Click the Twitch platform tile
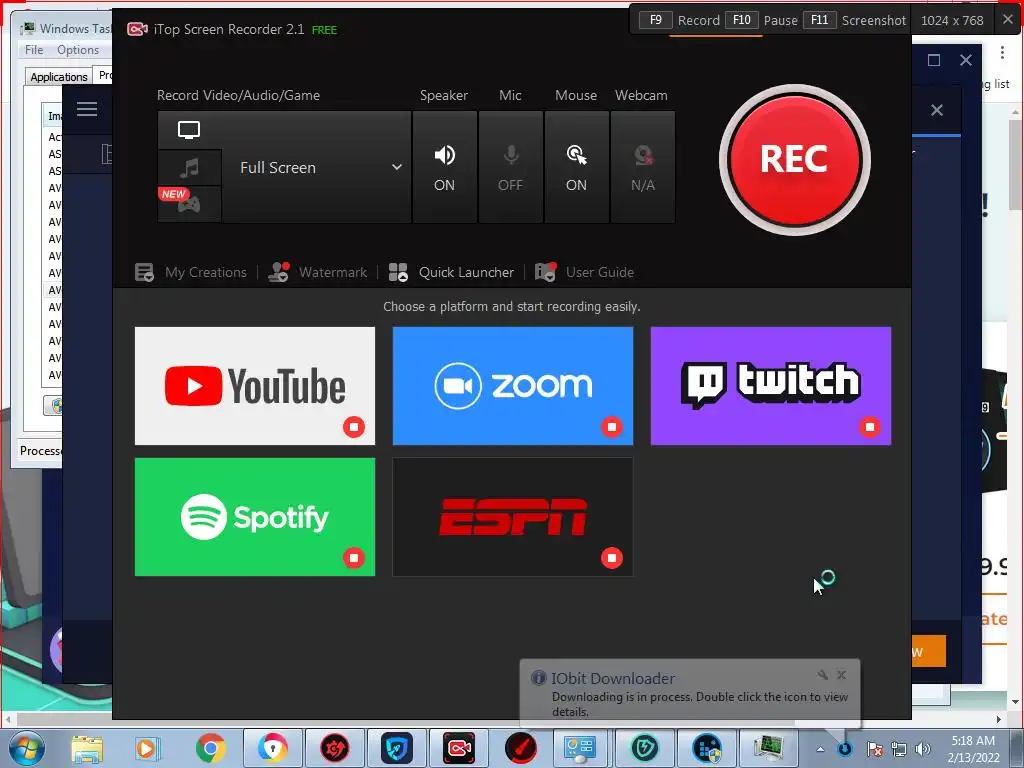This screenshot has height=768, width=1024. click(771, 386)
